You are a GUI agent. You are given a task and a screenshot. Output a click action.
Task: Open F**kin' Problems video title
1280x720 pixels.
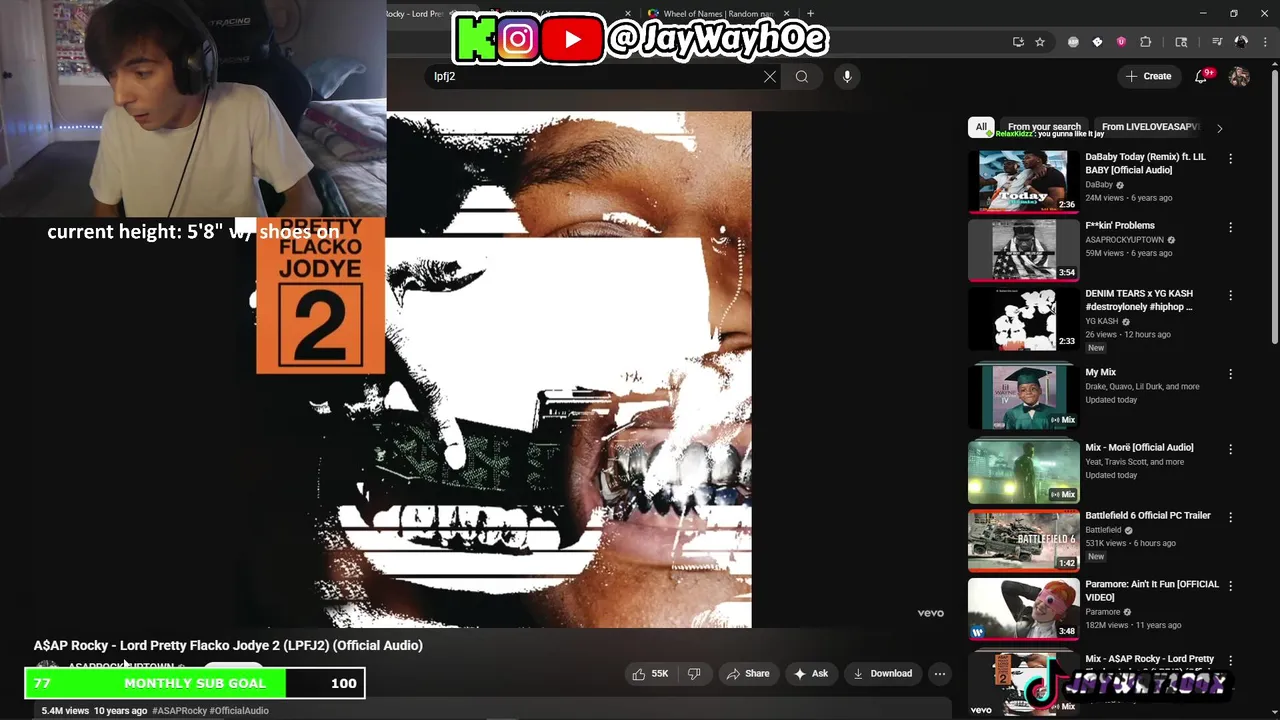point(1120,225)
